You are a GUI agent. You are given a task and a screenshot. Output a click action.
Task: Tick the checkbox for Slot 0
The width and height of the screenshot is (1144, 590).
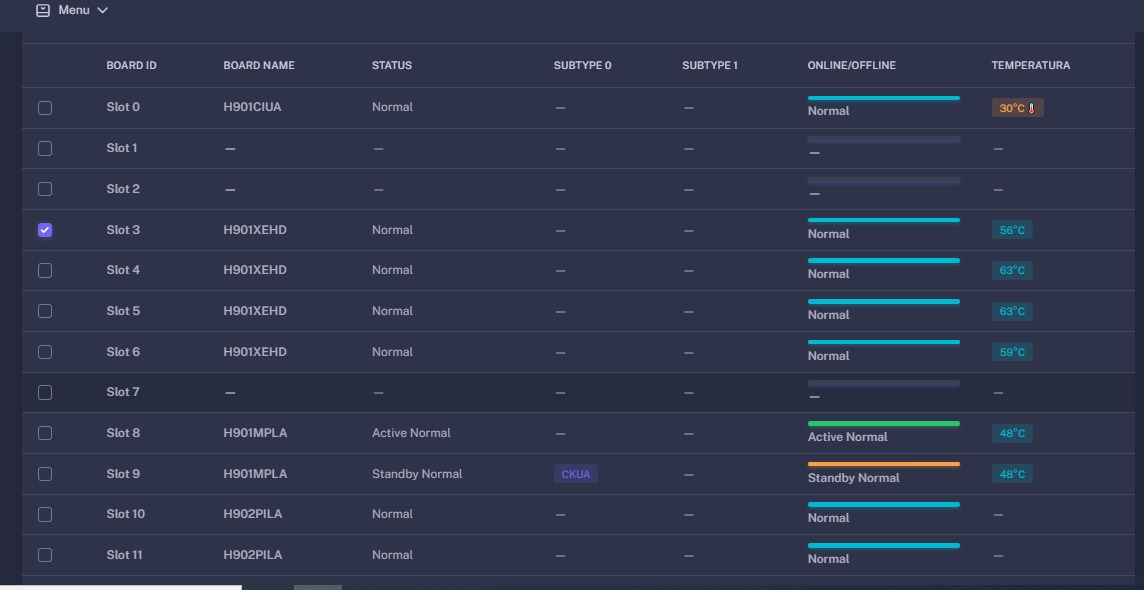coord(45,107)
